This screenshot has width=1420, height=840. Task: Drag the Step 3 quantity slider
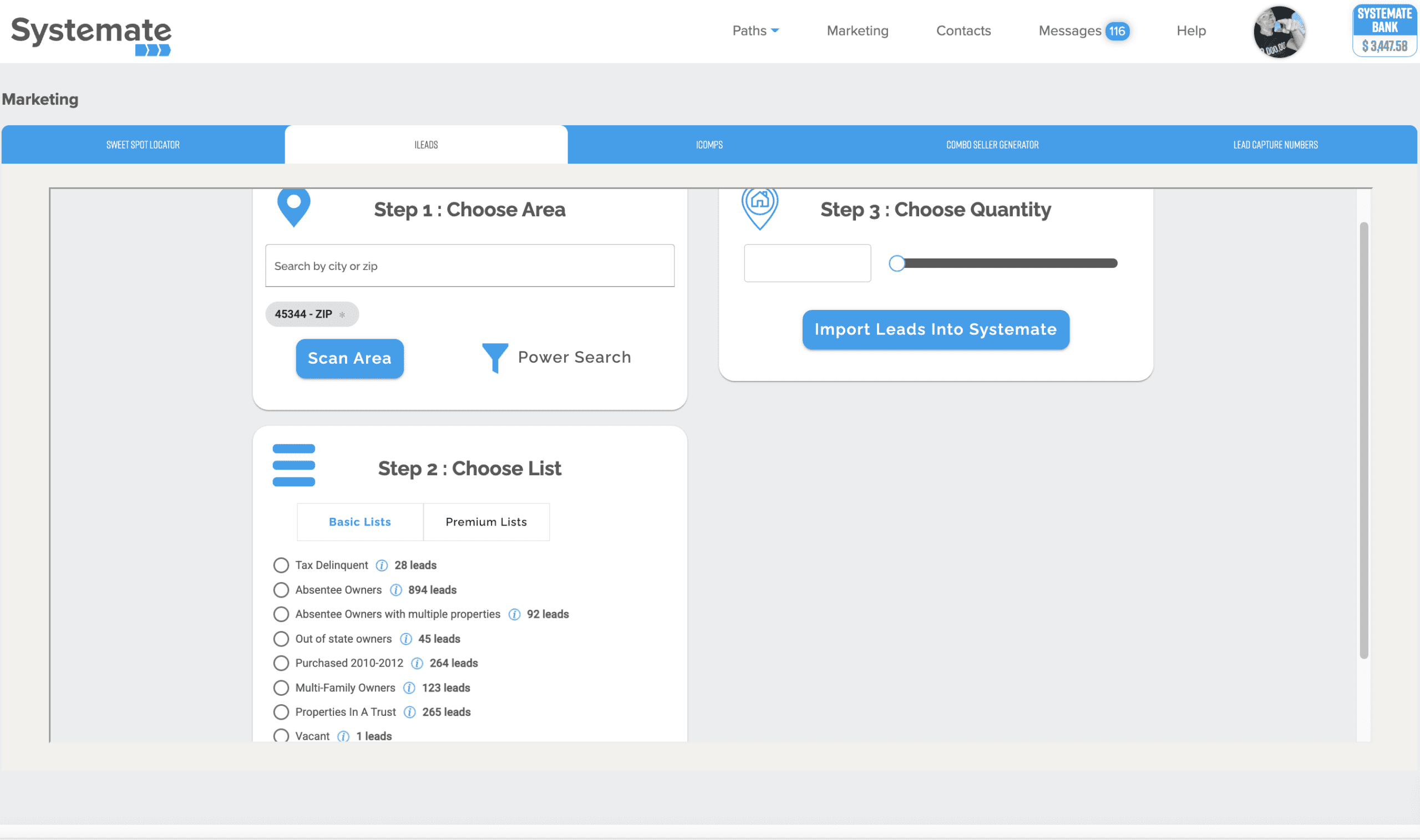click(898, 263)
